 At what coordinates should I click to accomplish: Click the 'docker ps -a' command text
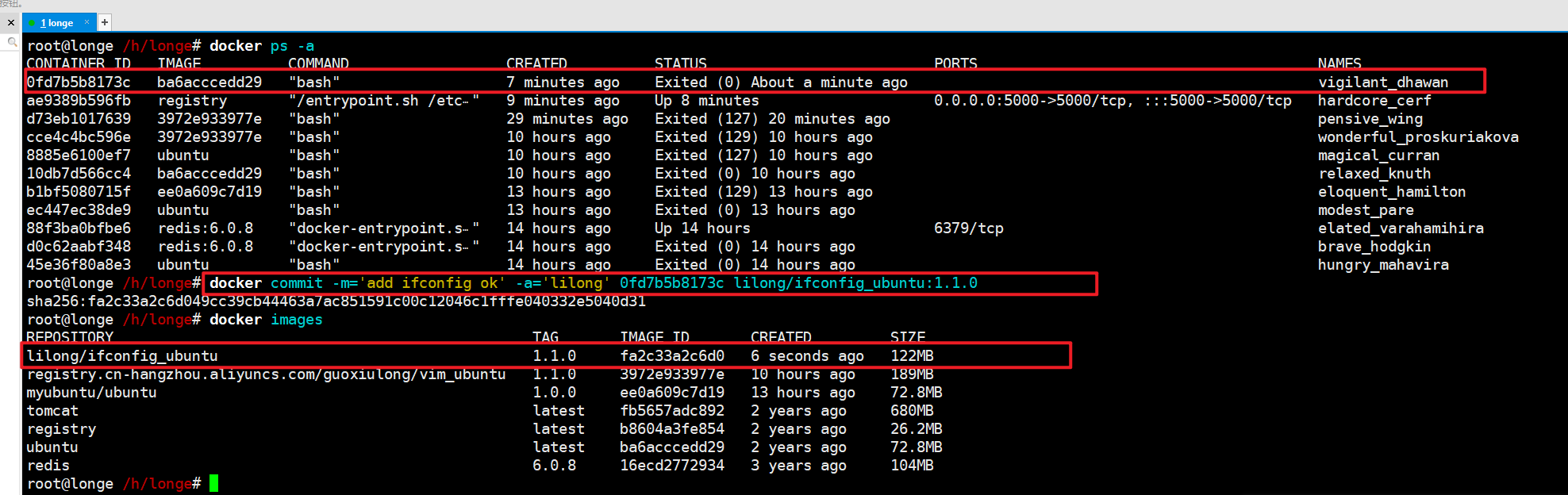point(262,46)
